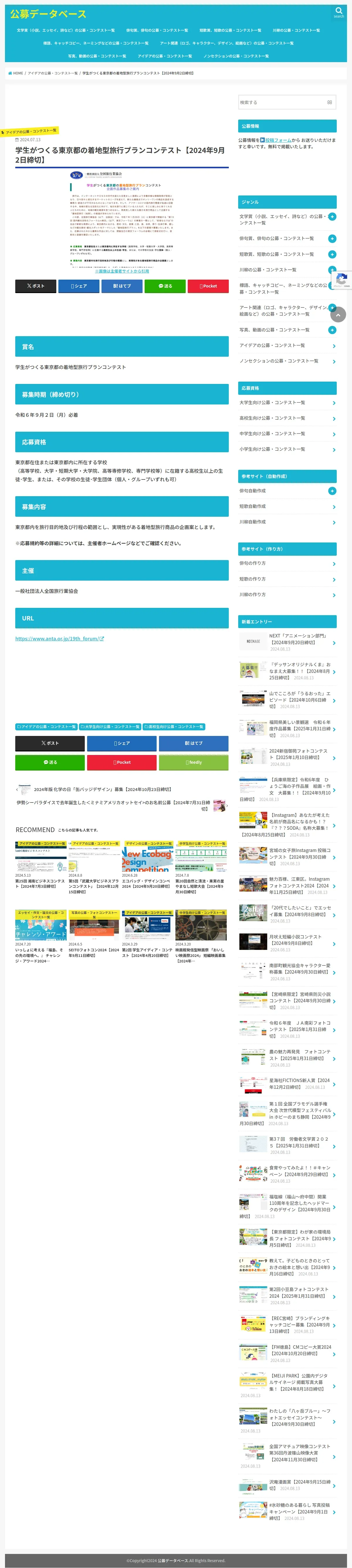
Task: Open 川柳の公募 list in top navigation
Action: 296,30
